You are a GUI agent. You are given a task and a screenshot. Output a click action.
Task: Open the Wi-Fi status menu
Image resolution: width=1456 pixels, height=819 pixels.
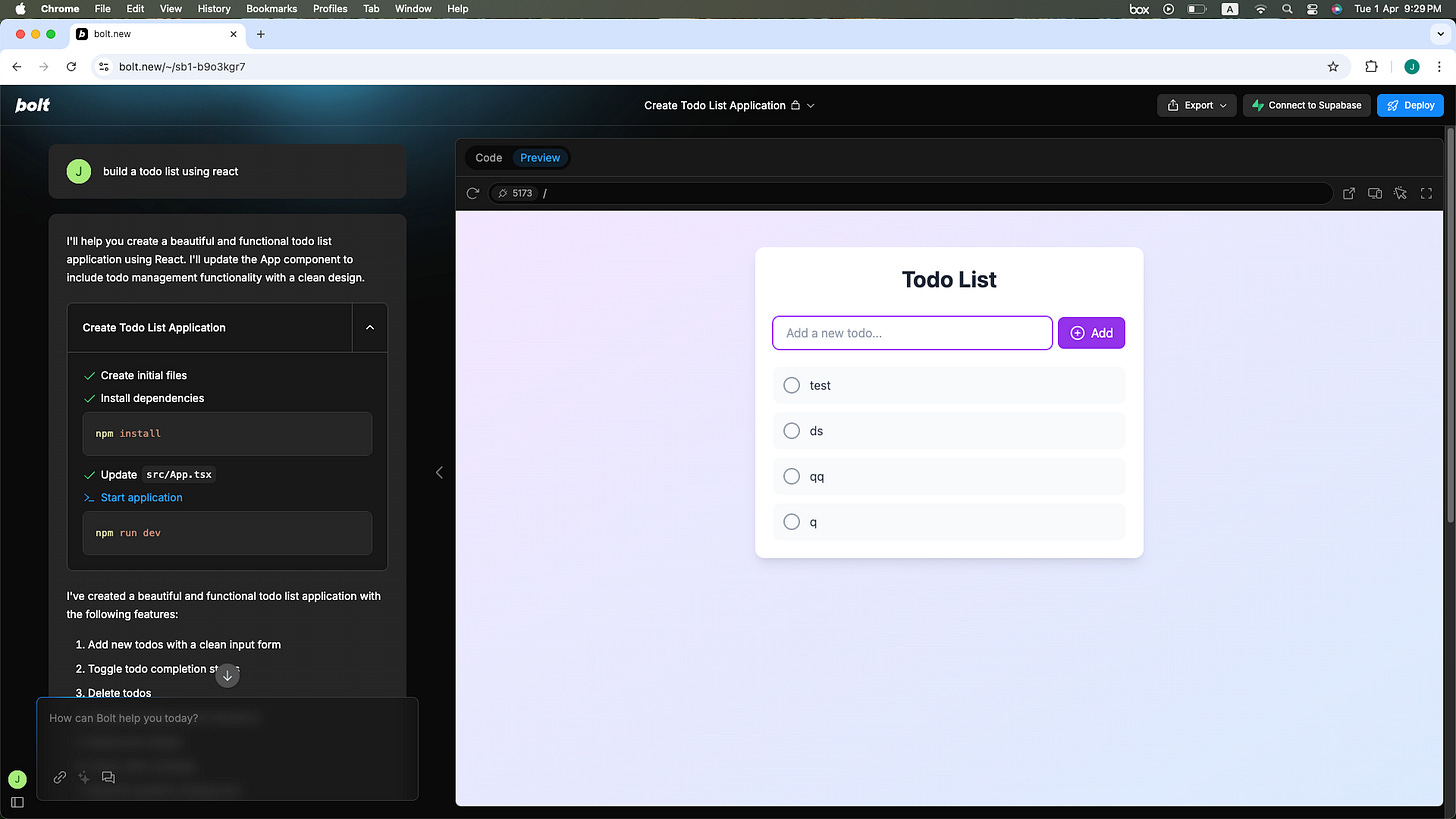pos(1261,9)
